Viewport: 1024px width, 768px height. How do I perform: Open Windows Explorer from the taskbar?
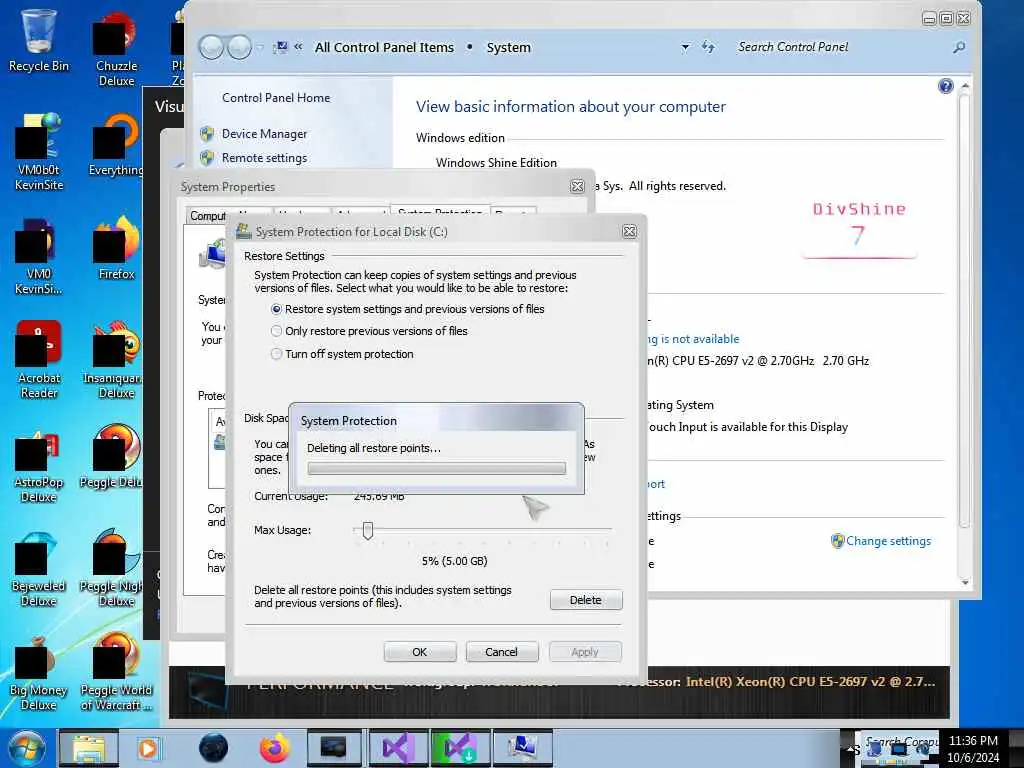[x=88, y=748]
